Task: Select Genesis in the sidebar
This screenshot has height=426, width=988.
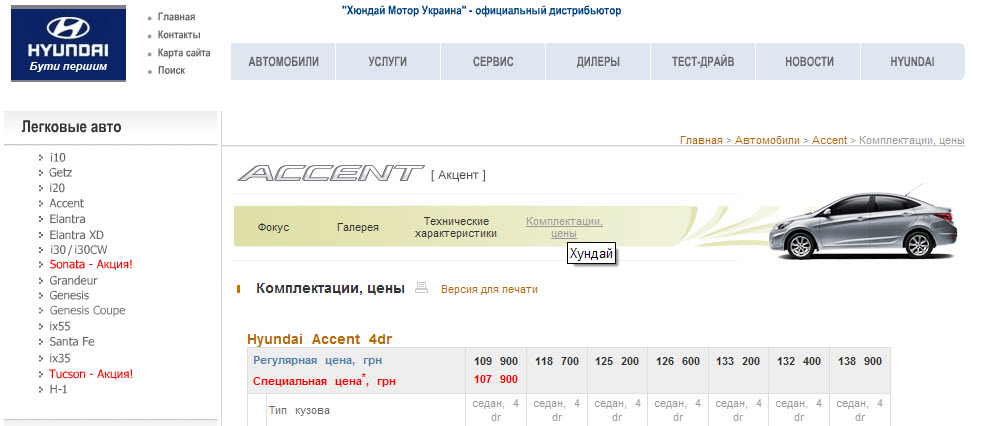Action: 69,296
